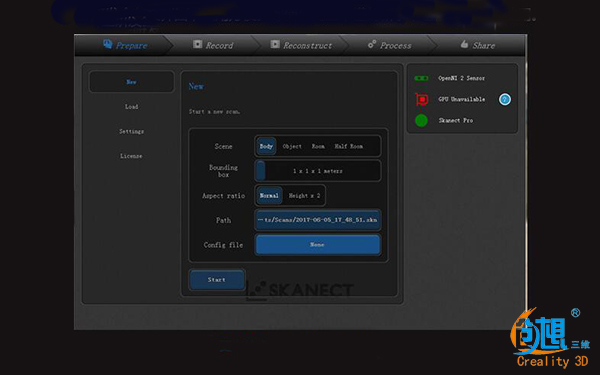Choose Object scene type
The height and width of the screenshot is (375, 600).
tap(292, 146)
